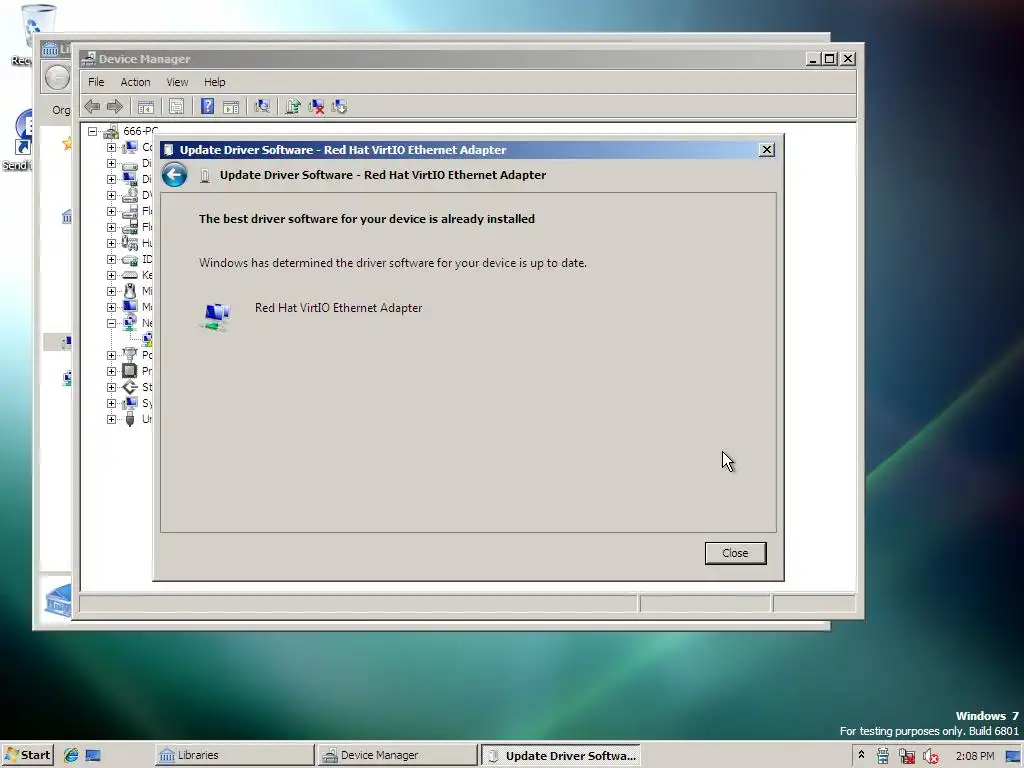Expand the USB controllers node
1024x768 pixels.
point(111,419)
